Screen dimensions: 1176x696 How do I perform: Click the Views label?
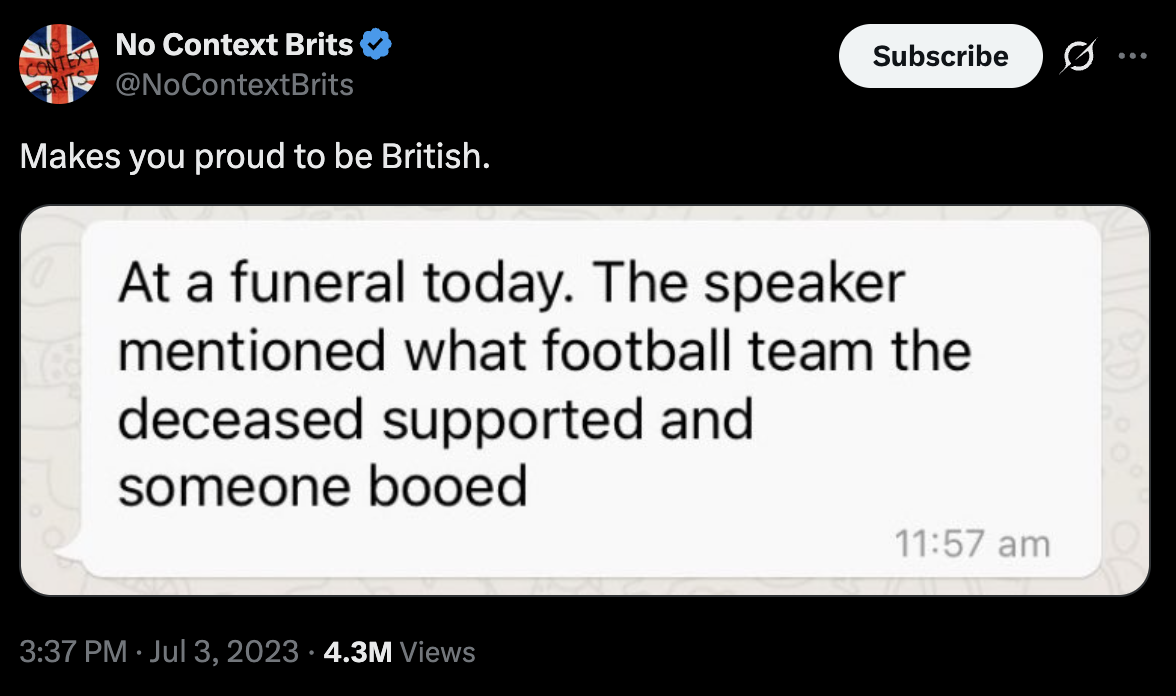pos(437,653)
